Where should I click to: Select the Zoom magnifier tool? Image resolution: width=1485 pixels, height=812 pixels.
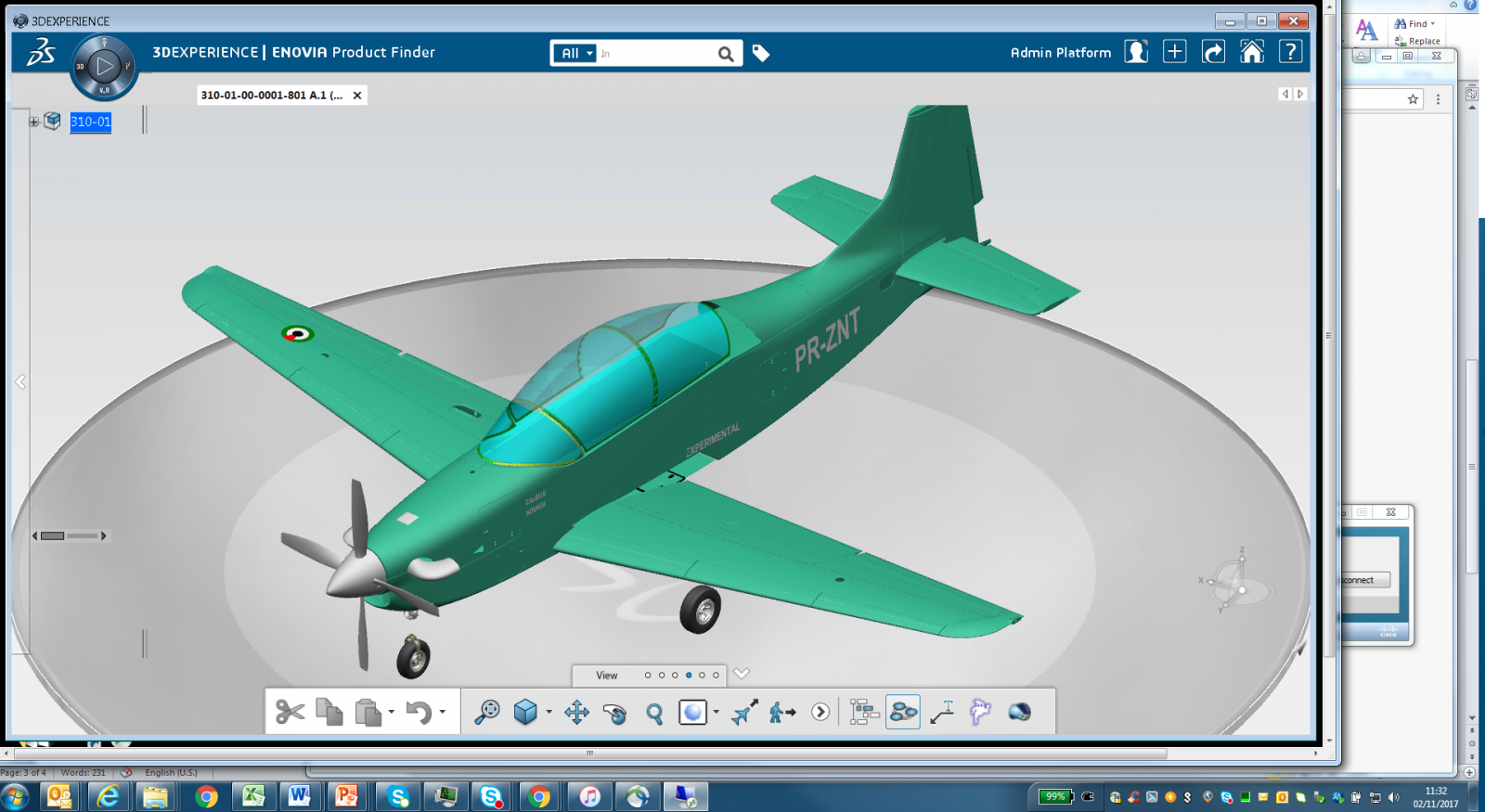654,713
